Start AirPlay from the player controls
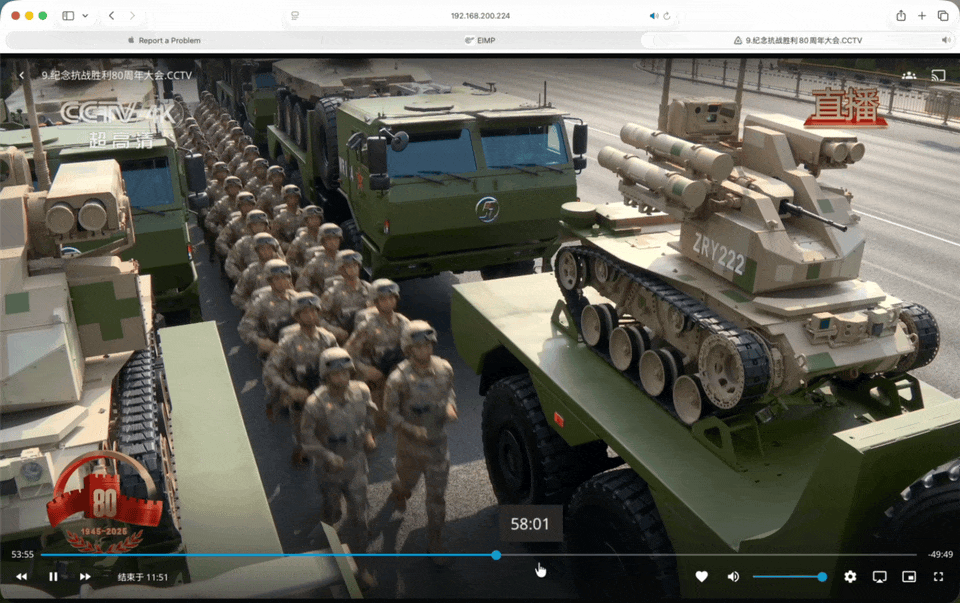The height and width of the screenshot is (603, 960). coord(880,577)
